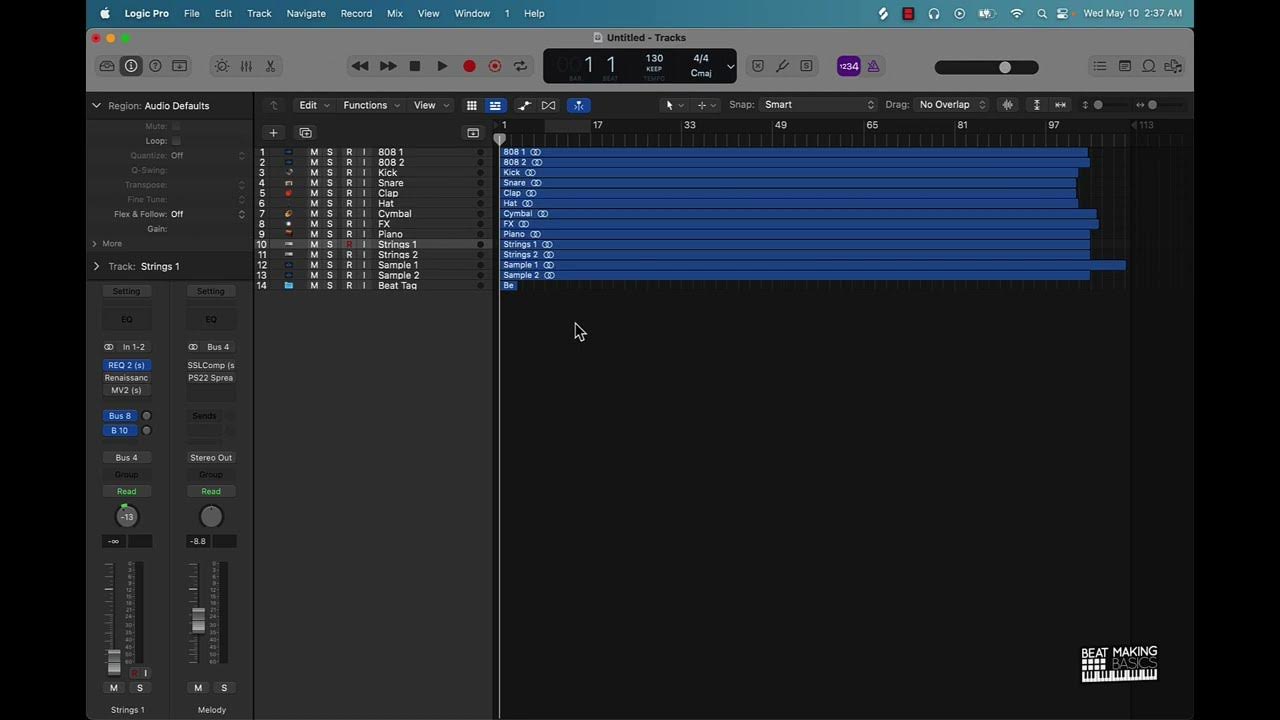The height and width of the screenshot is (720, 1280).
Task: Click the waveform zoom icon
Action: [1008, 105]
